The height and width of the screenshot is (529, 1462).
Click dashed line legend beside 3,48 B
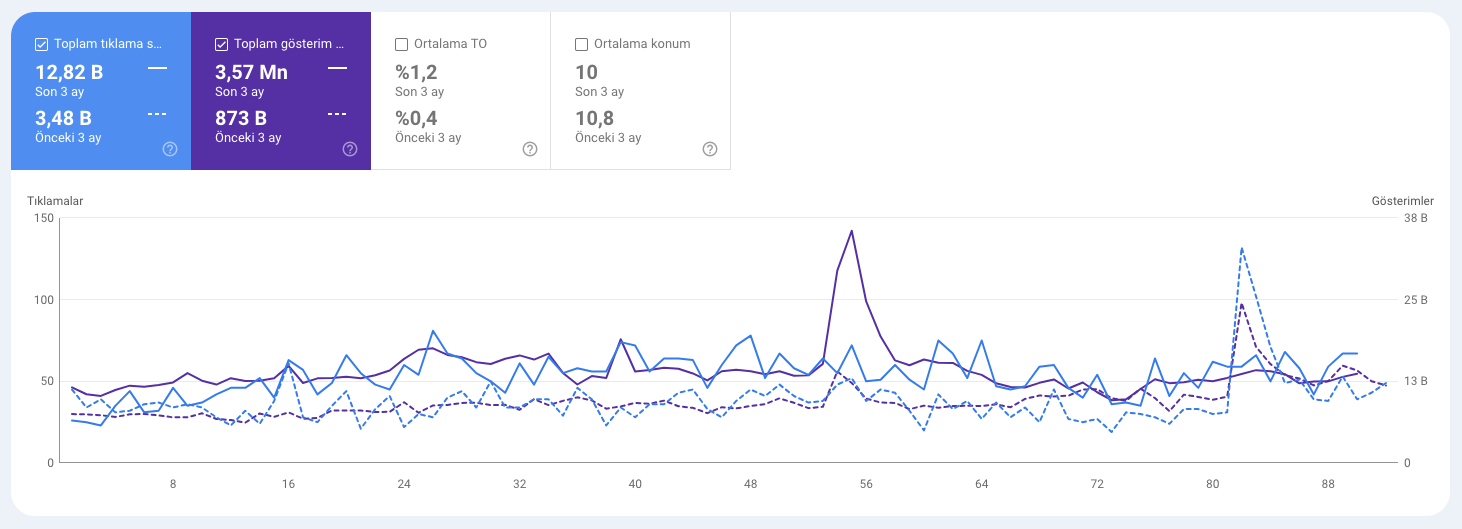tap(157, 114)
